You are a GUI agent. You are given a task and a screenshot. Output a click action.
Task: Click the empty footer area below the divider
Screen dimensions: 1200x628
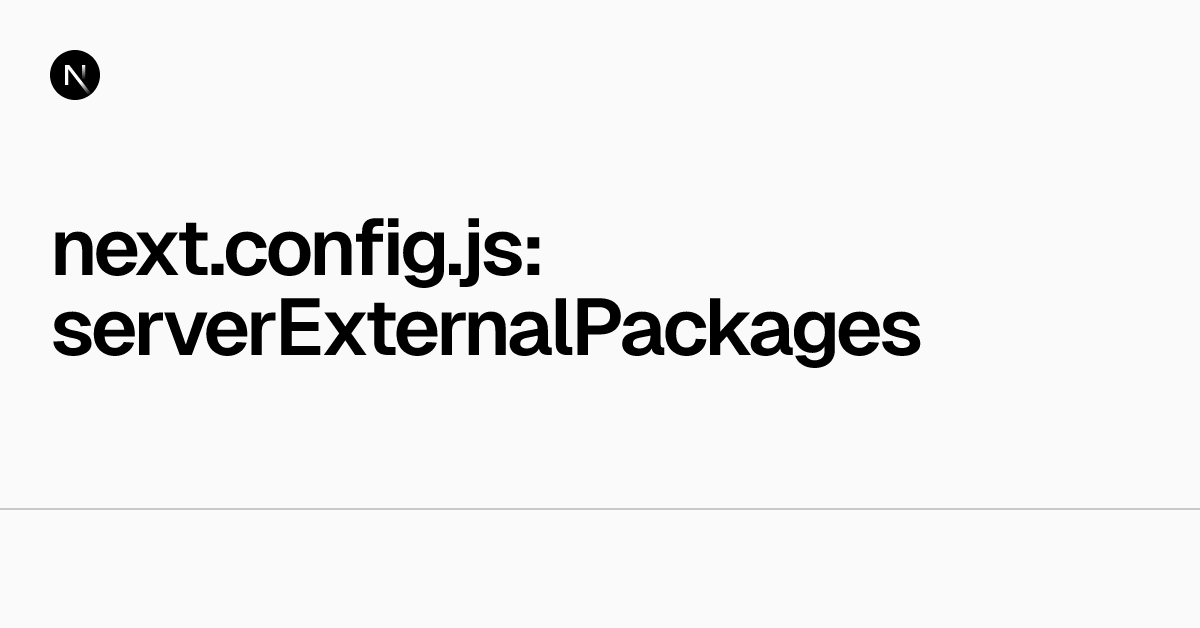click(600, 570)
